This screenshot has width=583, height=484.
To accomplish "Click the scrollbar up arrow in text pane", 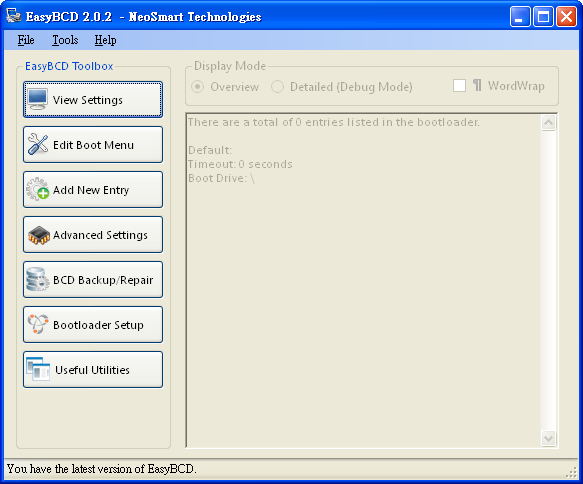I will click(548, 122).
